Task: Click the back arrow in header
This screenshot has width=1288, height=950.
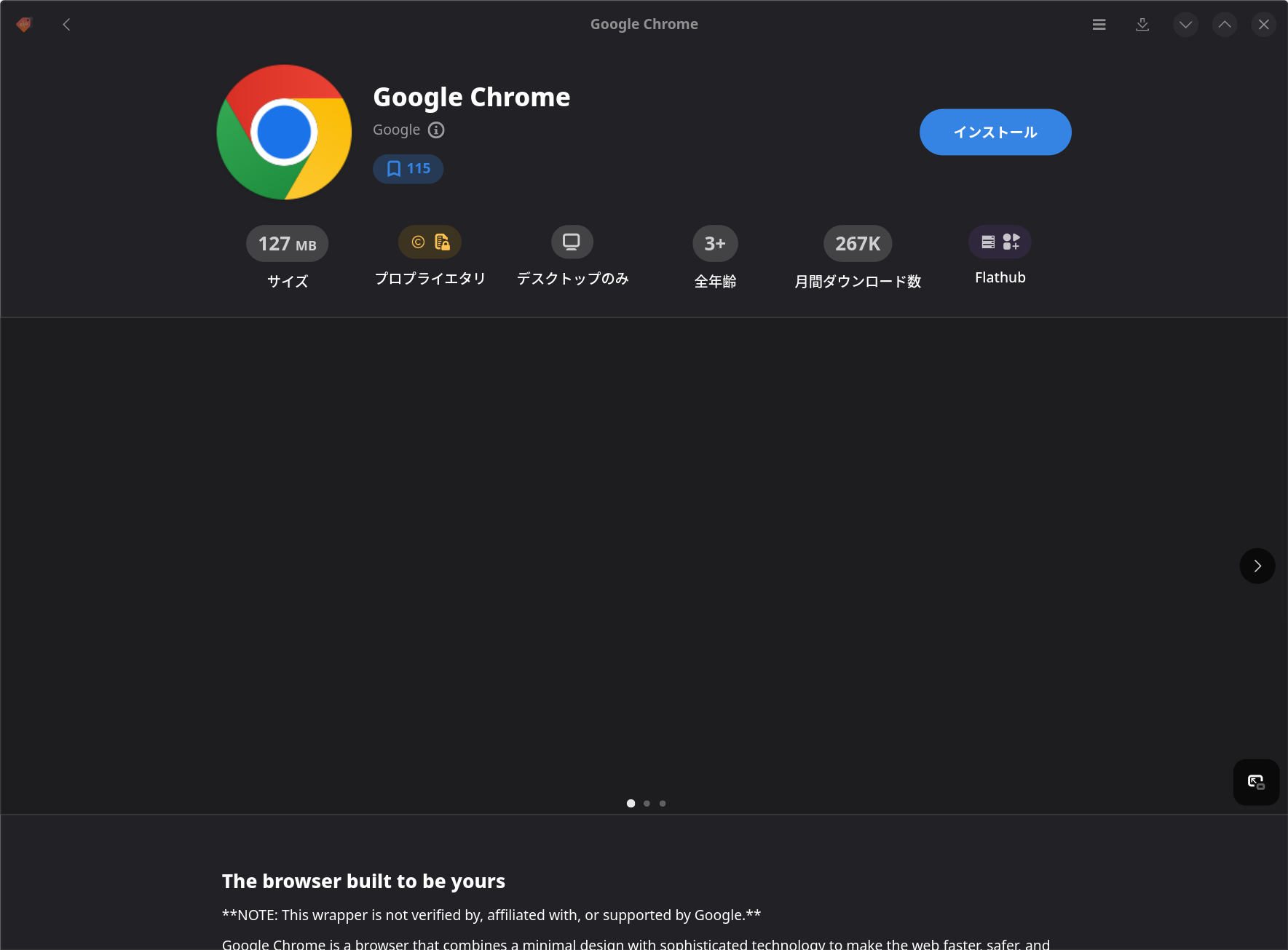Action: [x=66, y=25]
